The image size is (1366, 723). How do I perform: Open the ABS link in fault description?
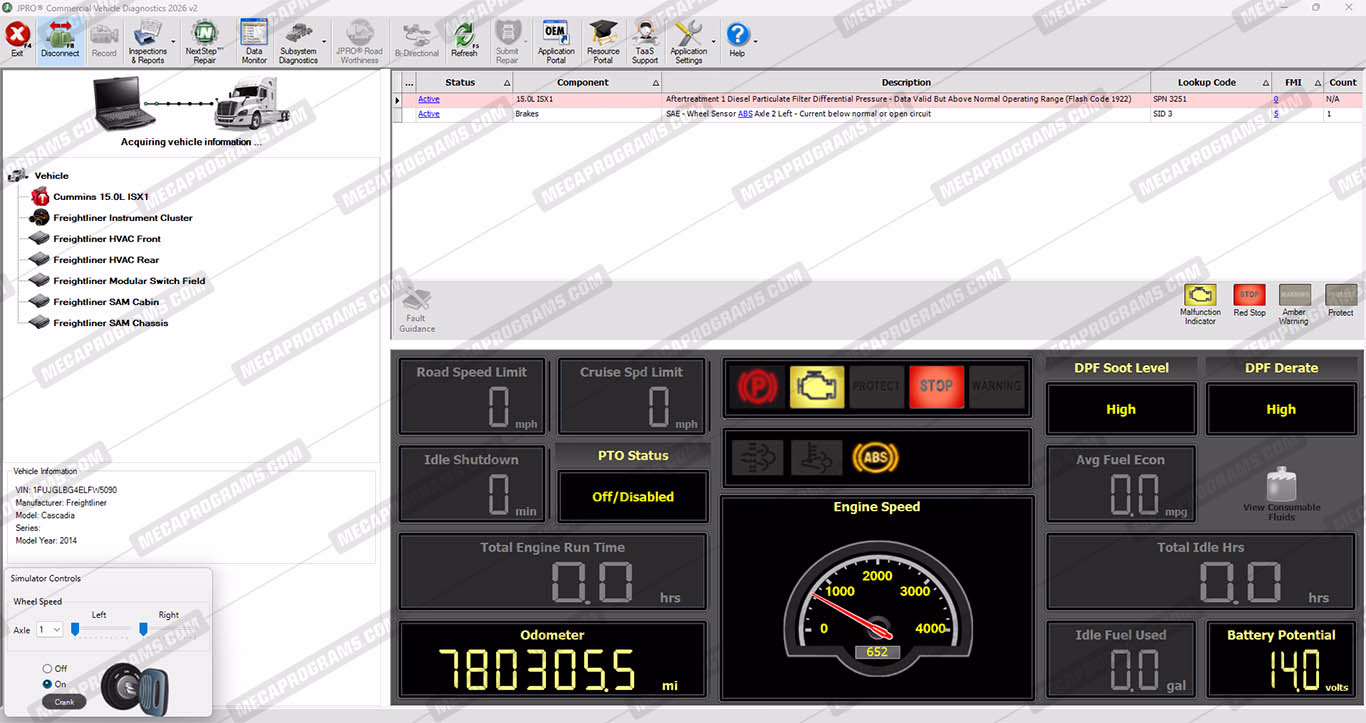[745, 114]
